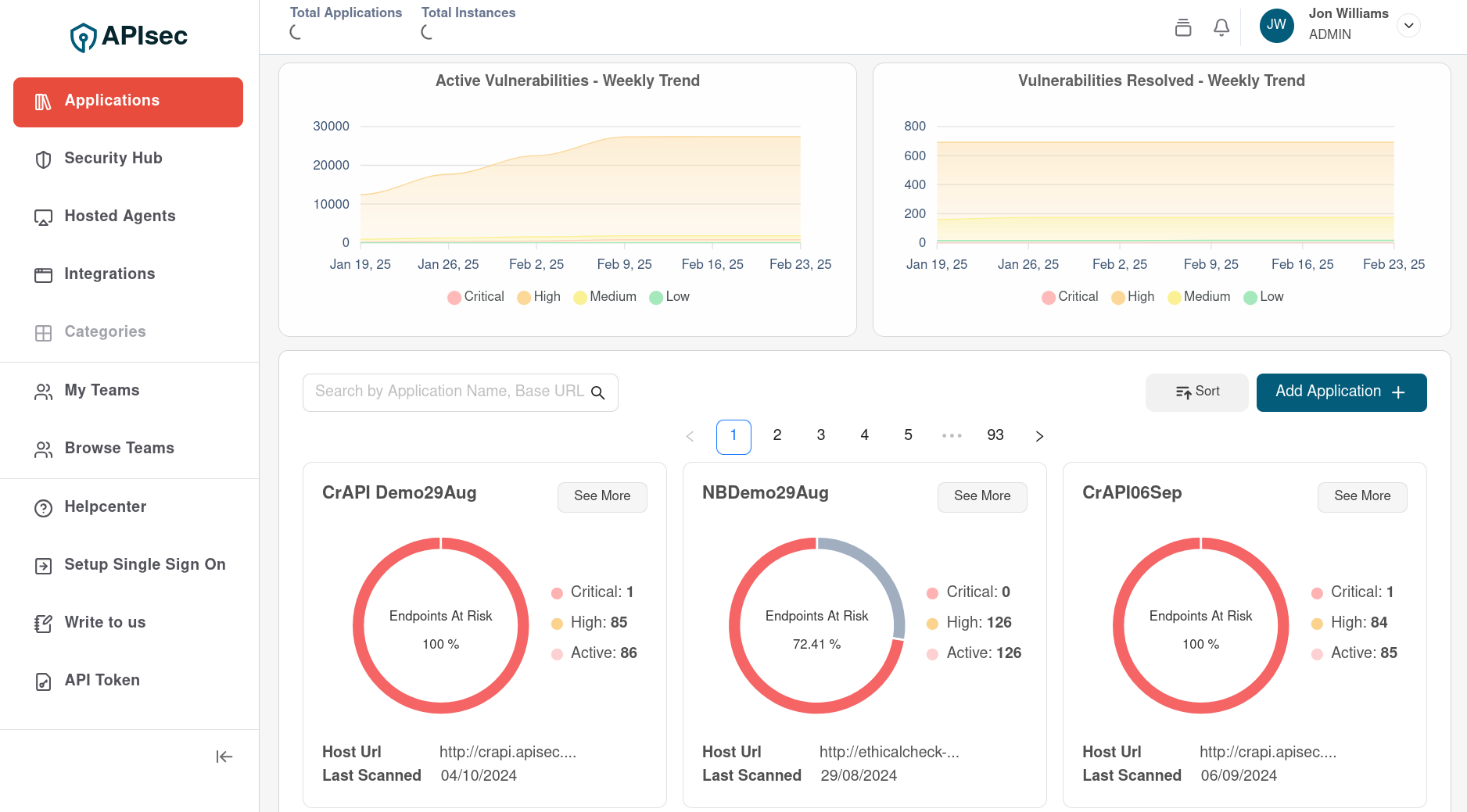
Task: Toggle High legend in Vulnerabilities Resolved chart
Action: (1132, 297)
